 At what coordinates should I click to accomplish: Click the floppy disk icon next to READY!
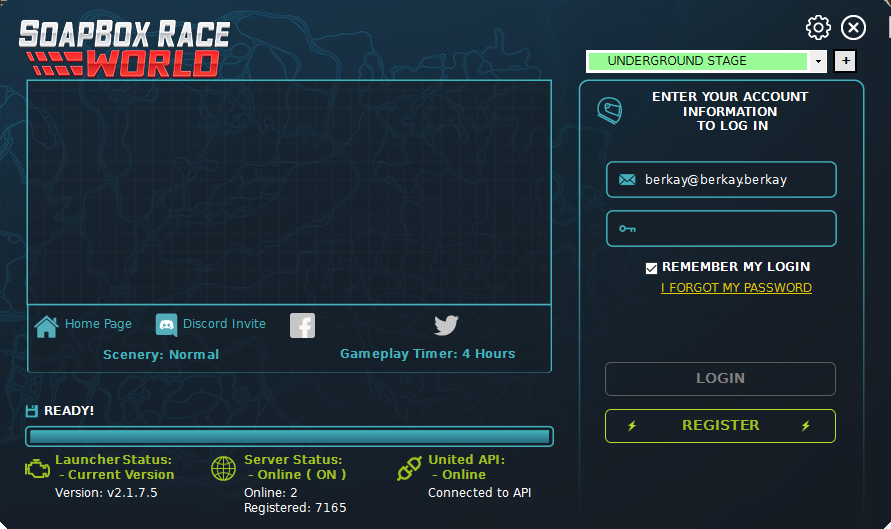point(32,411)
